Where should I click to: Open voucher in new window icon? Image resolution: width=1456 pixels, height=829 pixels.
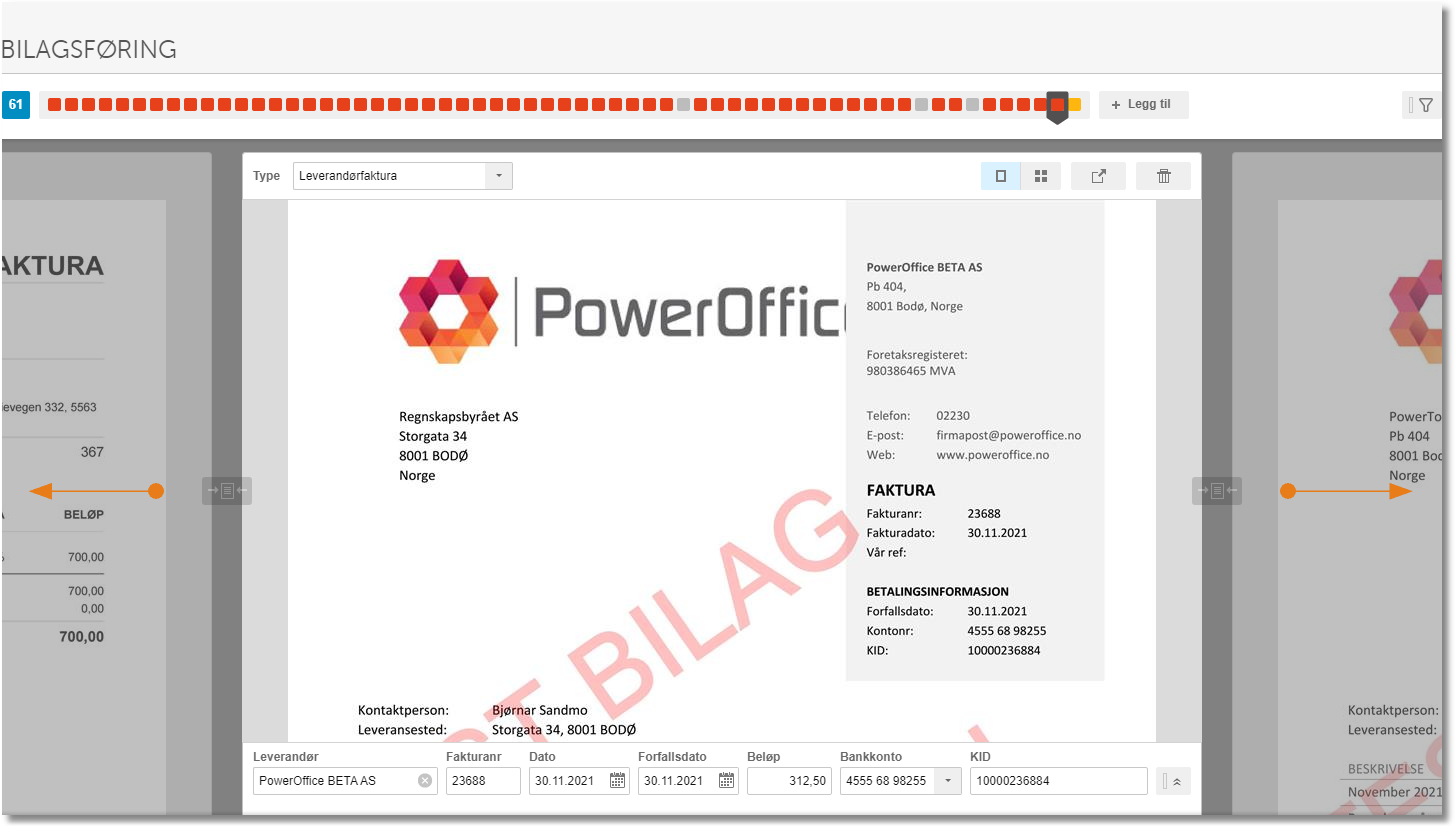1098,176
